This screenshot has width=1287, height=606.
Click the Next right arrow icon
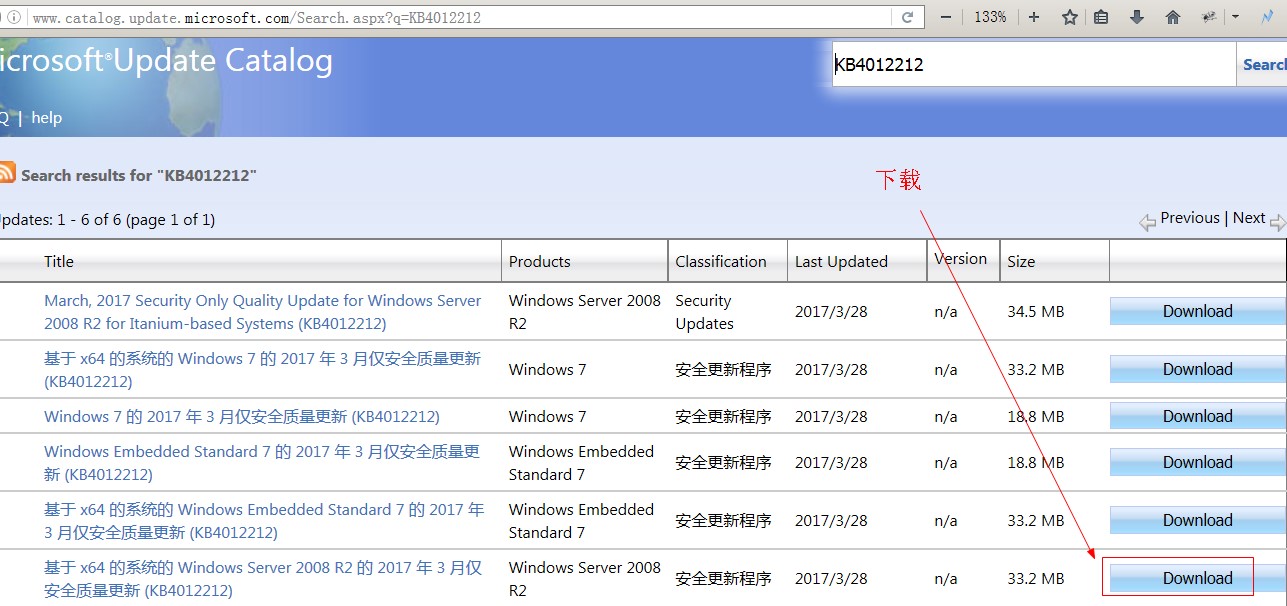click(1277, 223)
